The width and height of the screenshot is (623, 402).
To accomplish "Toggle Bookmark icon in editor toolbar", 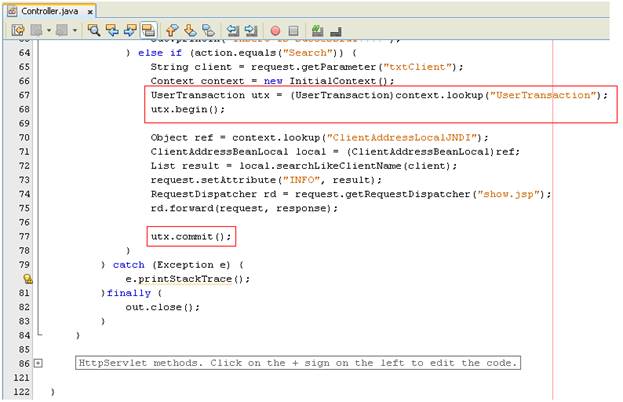I will (x=208, y=30).
